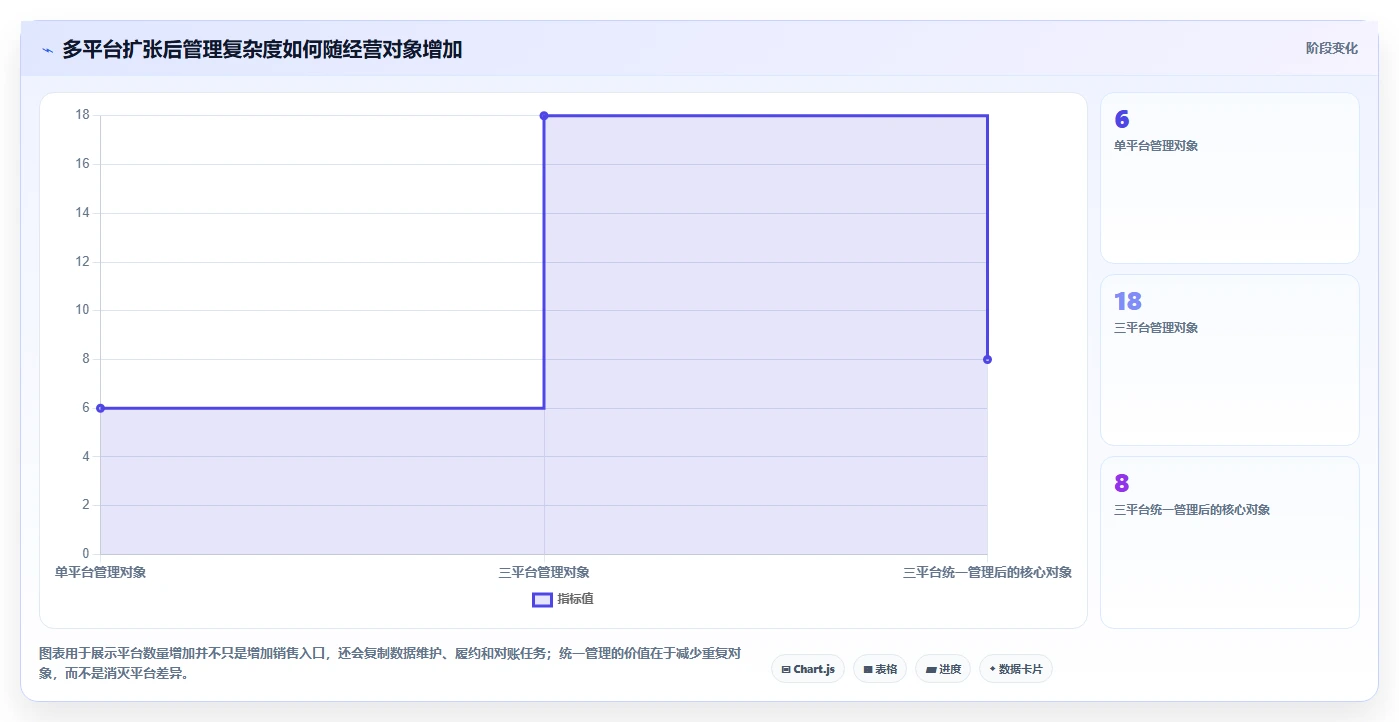This screenshot has width=1399, height=722.
Task: Select the Chart.js tag
Action: tap(808, 669)
